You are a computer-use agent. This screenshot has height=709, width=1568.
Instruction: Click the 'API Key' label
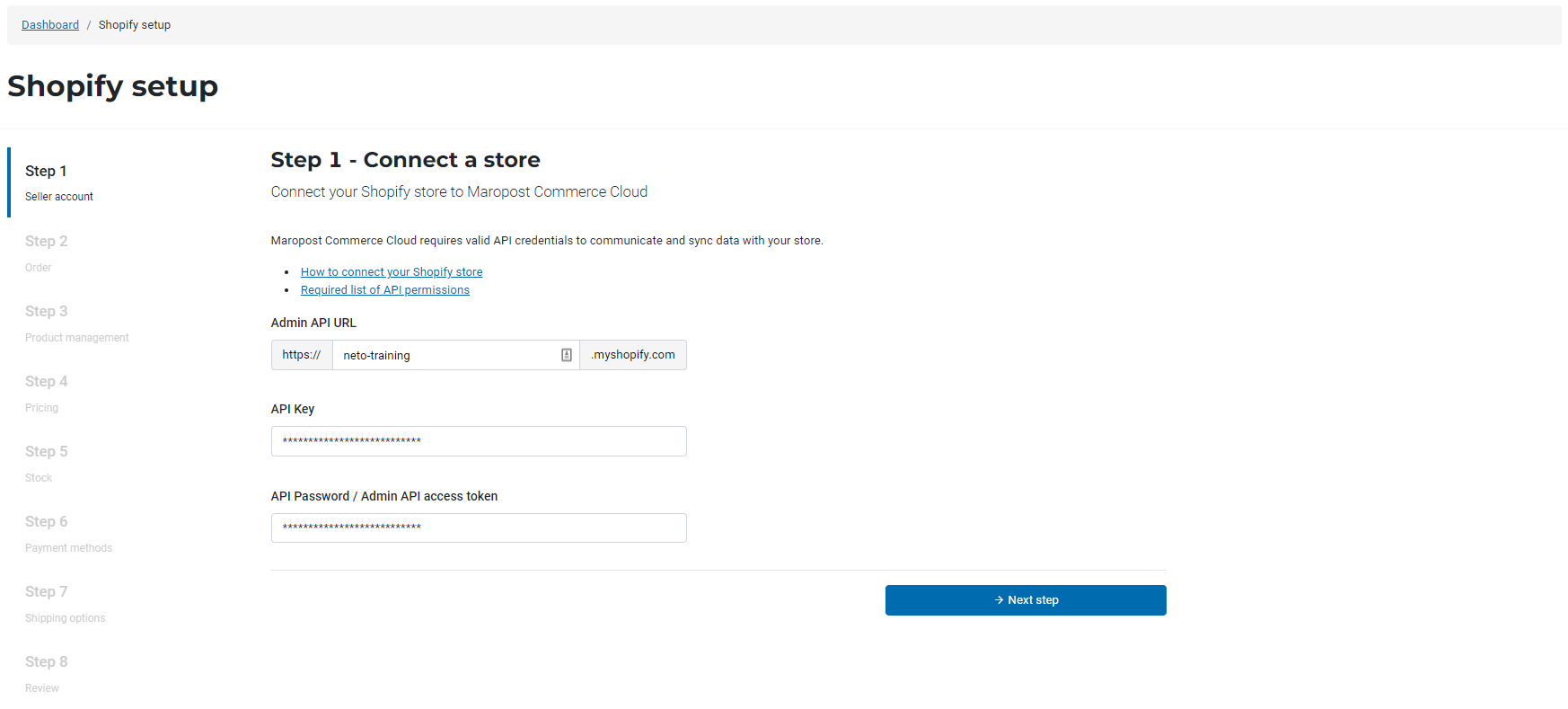293,409
